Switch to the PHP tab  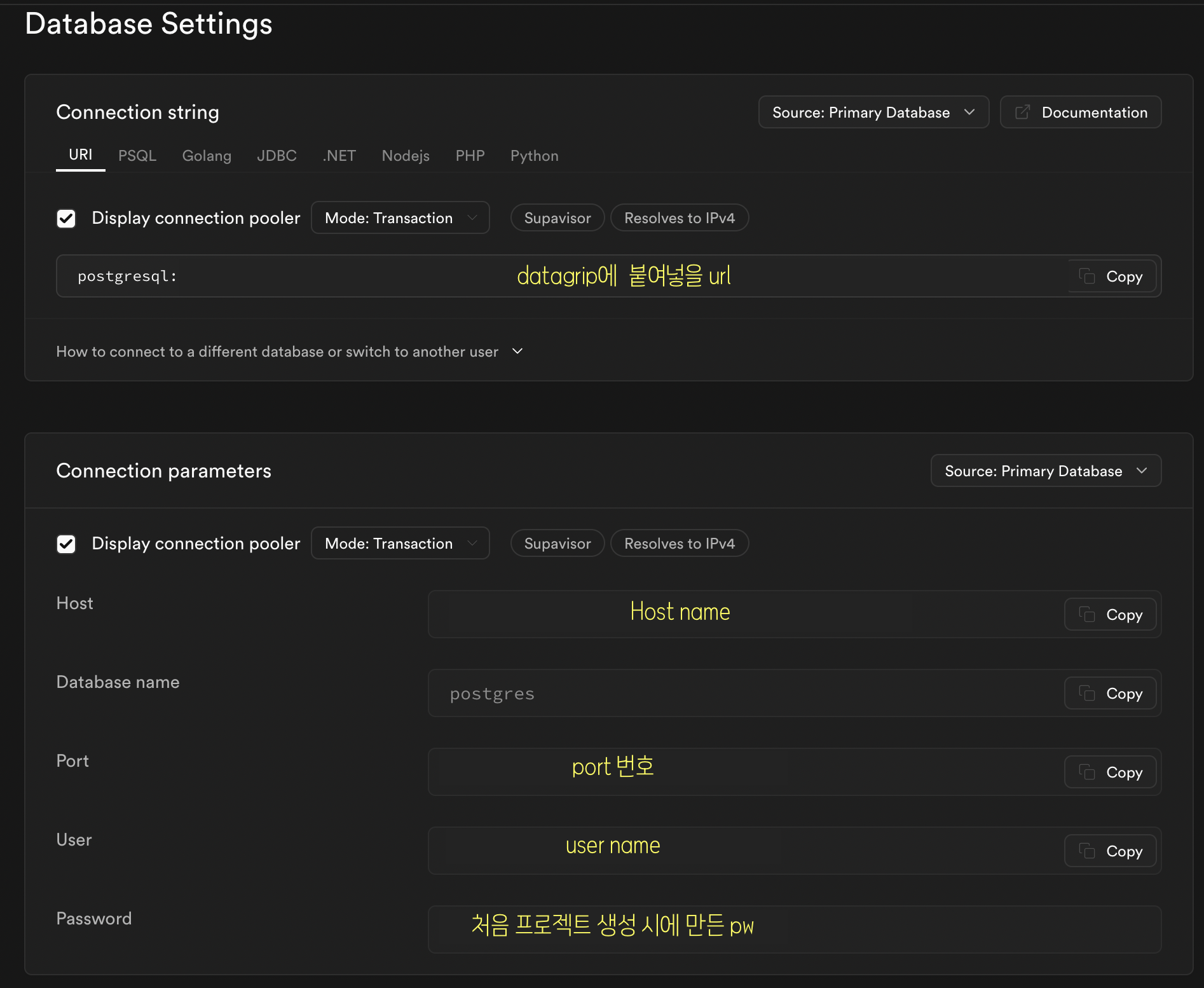(470, 156)
